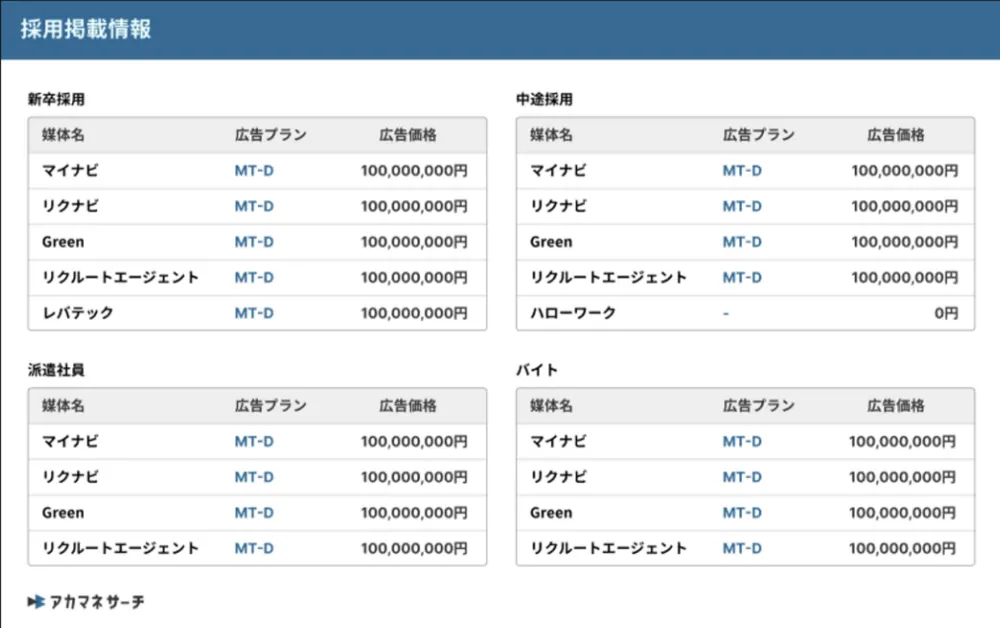The height and width of the screenshot is (628, 1000).
Task: Open MT-D plan for リクナビ in バイト
Action: pos(742,478)
